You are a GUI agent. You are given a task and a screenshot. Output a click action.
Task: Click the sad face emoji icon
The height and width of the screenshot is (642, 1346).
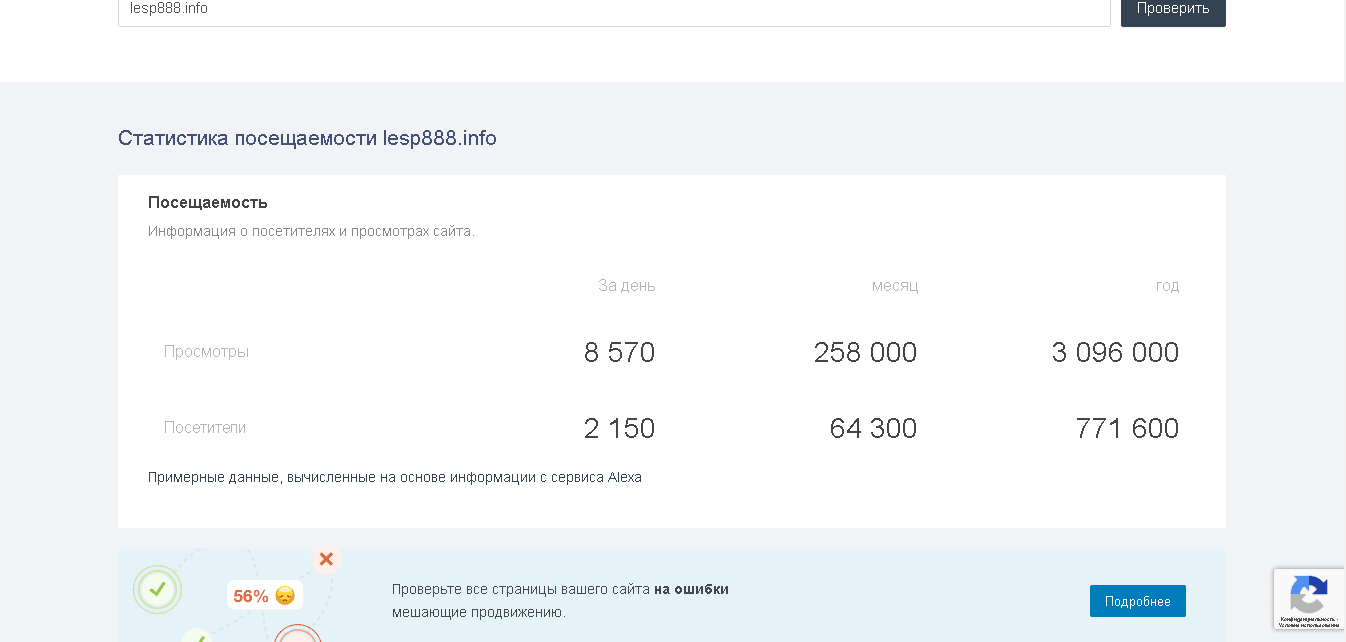[285, 596]
